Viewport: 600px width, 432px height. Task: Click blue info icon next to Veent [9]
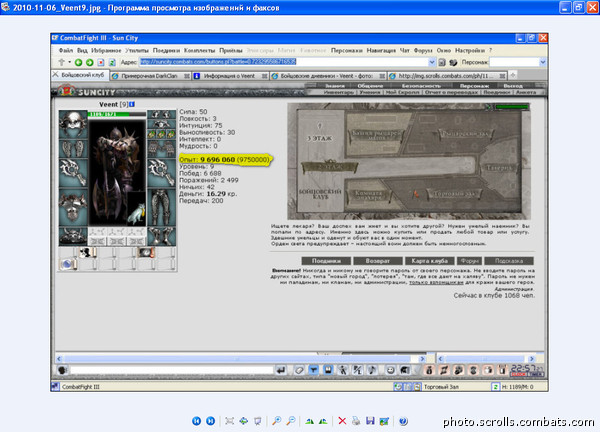click(x=132, y=104)
